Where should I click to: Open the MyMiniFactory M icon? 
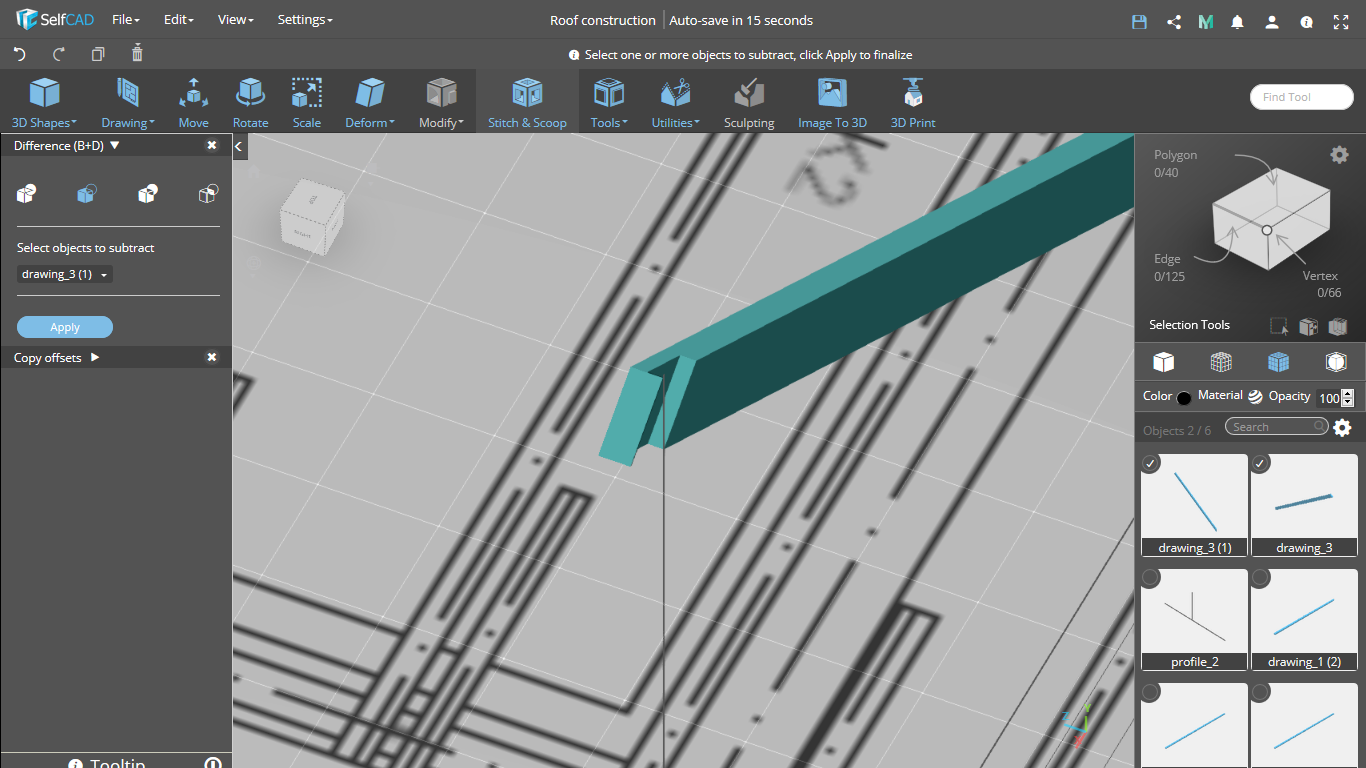pos(1206,21)
